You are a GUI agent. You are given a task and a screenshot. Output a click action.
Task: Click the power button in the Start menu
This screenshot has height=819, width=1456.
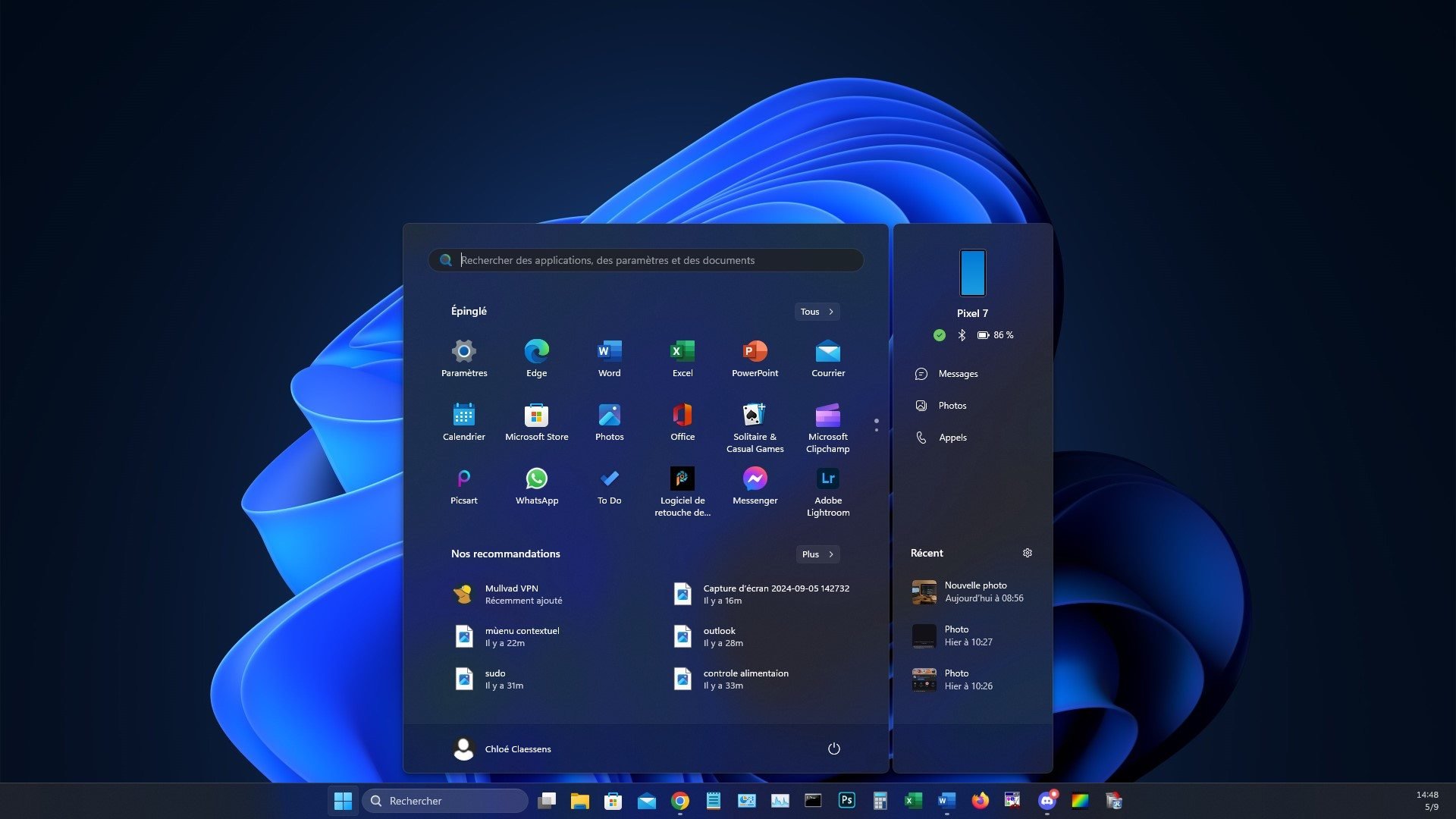834,748
